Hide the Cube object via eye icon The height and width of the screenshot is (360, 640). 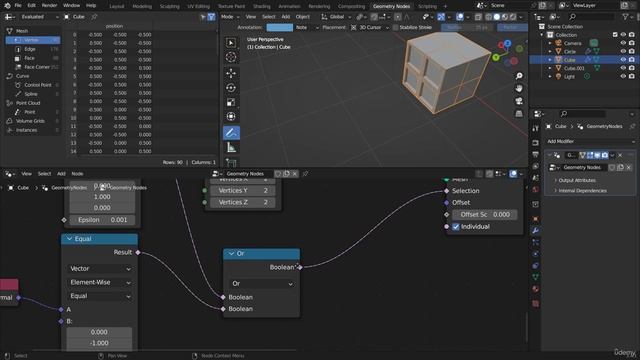point(623,60)
